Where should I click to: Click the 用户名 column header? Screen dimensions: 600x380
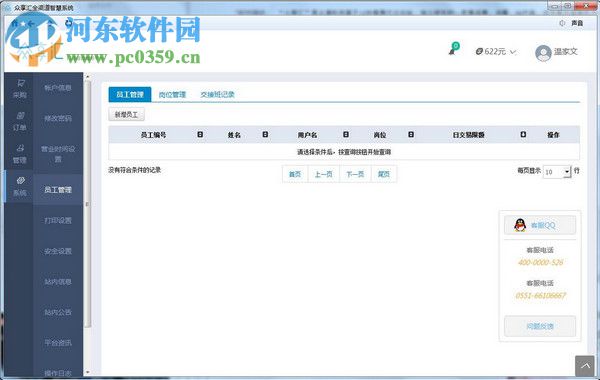(x=307, y=135)
